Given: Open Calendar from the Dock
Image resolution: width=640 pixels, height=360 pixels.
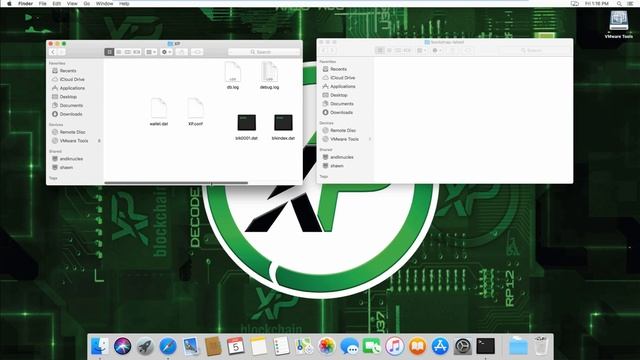Looking at the screenshot, I should point(236,346).
